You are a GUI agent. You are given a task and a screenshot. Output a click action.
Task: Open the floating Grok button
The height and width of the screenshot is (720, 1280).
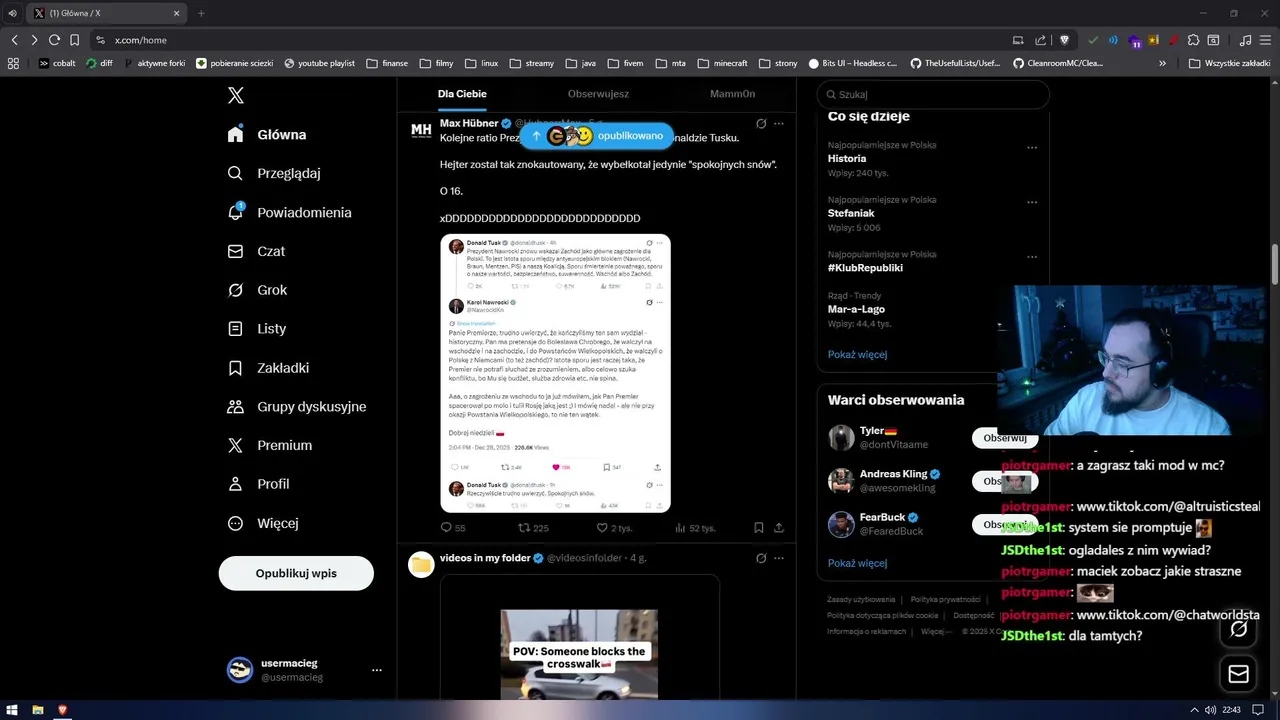pos(1239,629)
